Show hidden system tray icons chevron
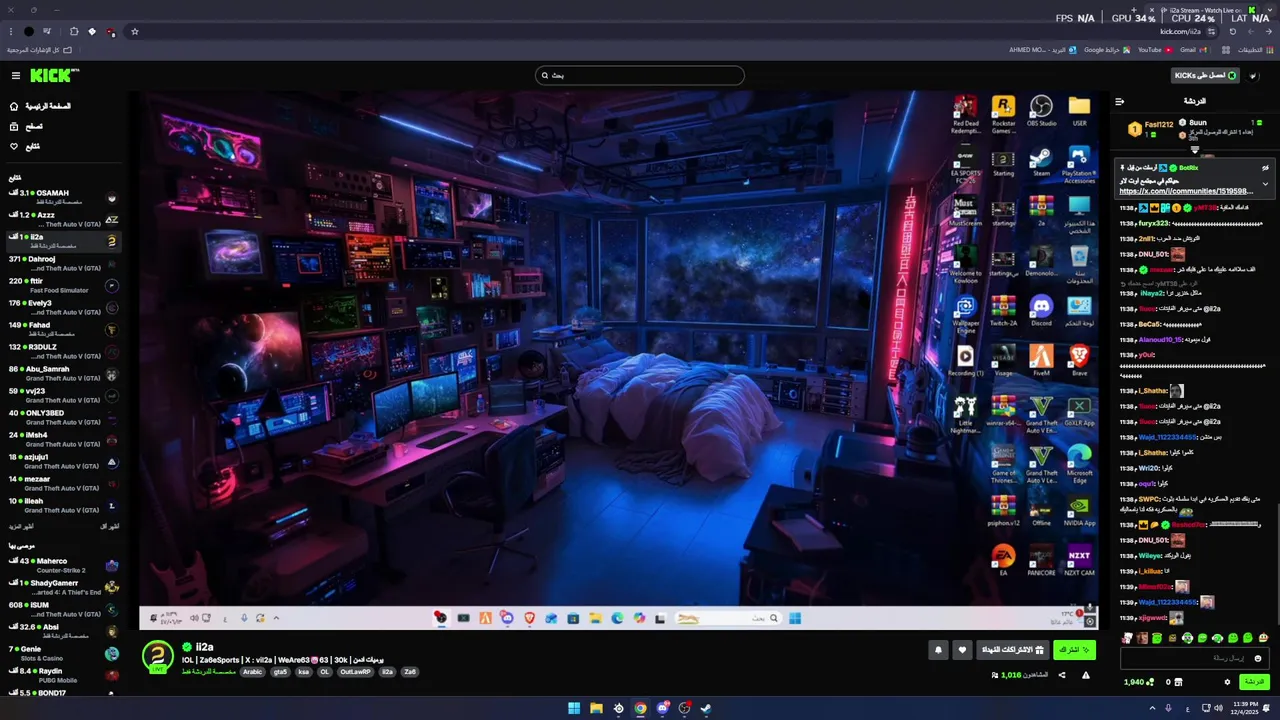The width and height of the screenshot is (1280, 720). coord(1151,708)
